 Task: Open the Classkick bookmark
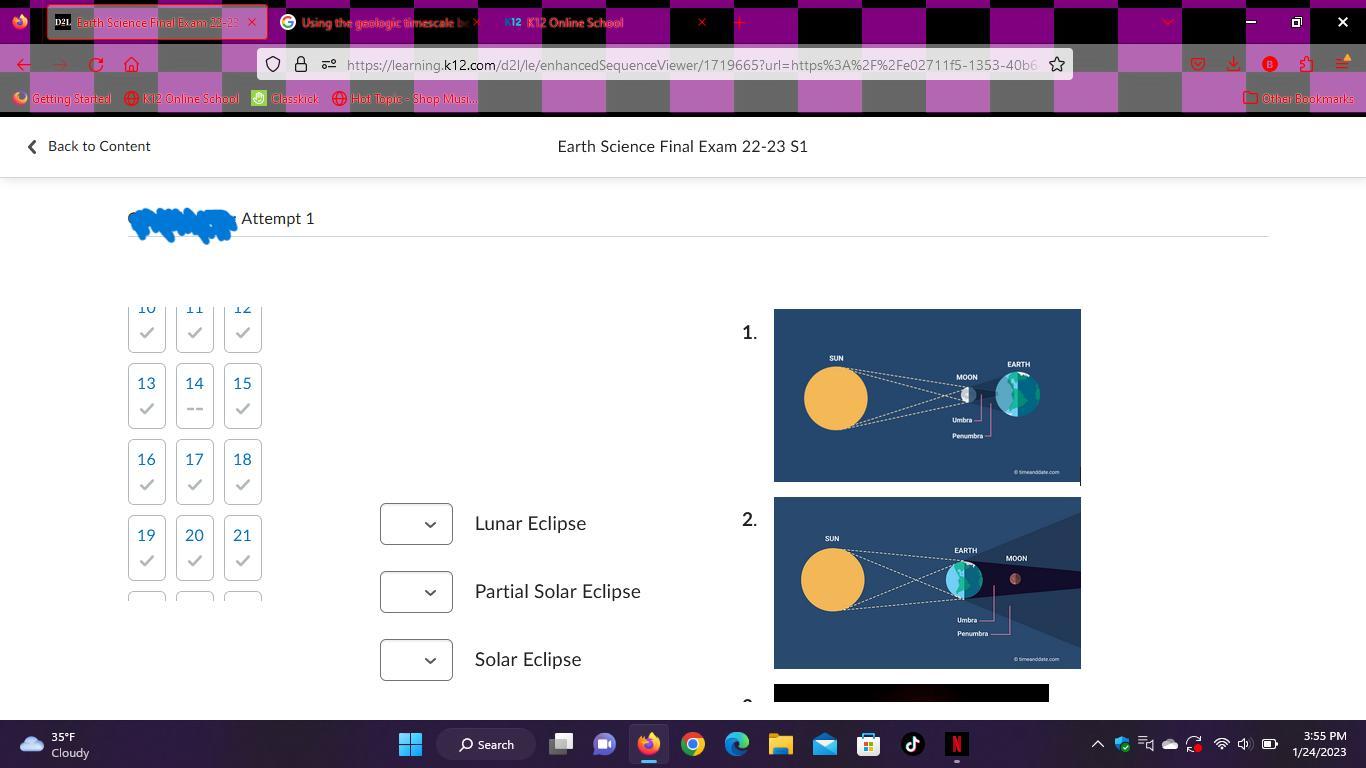click(x=285, y=98)
